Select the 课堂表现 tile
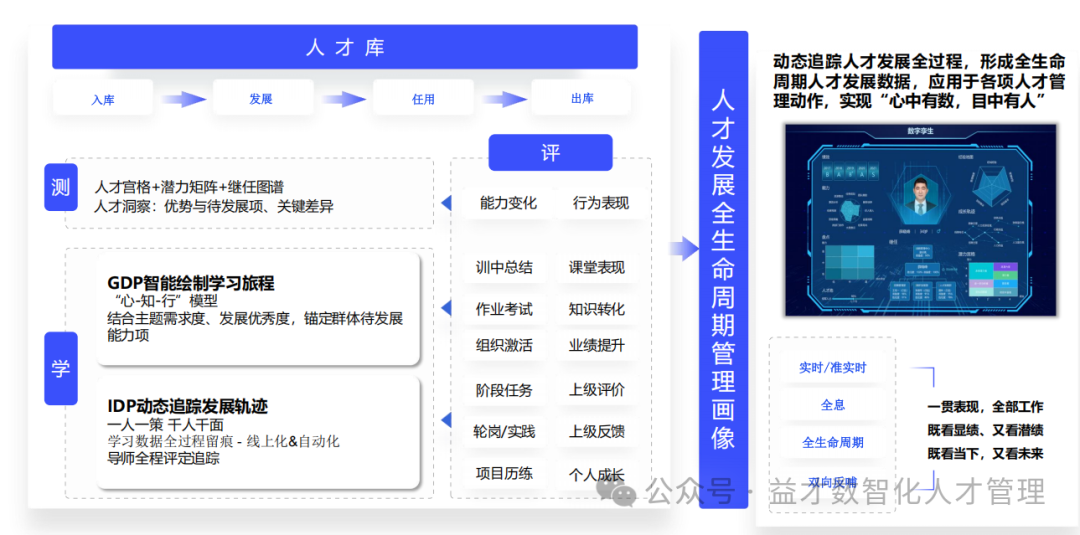Image resolution: width=1080 pixels, height=535 pixels. pyautogui.click(x=596, y=267)
